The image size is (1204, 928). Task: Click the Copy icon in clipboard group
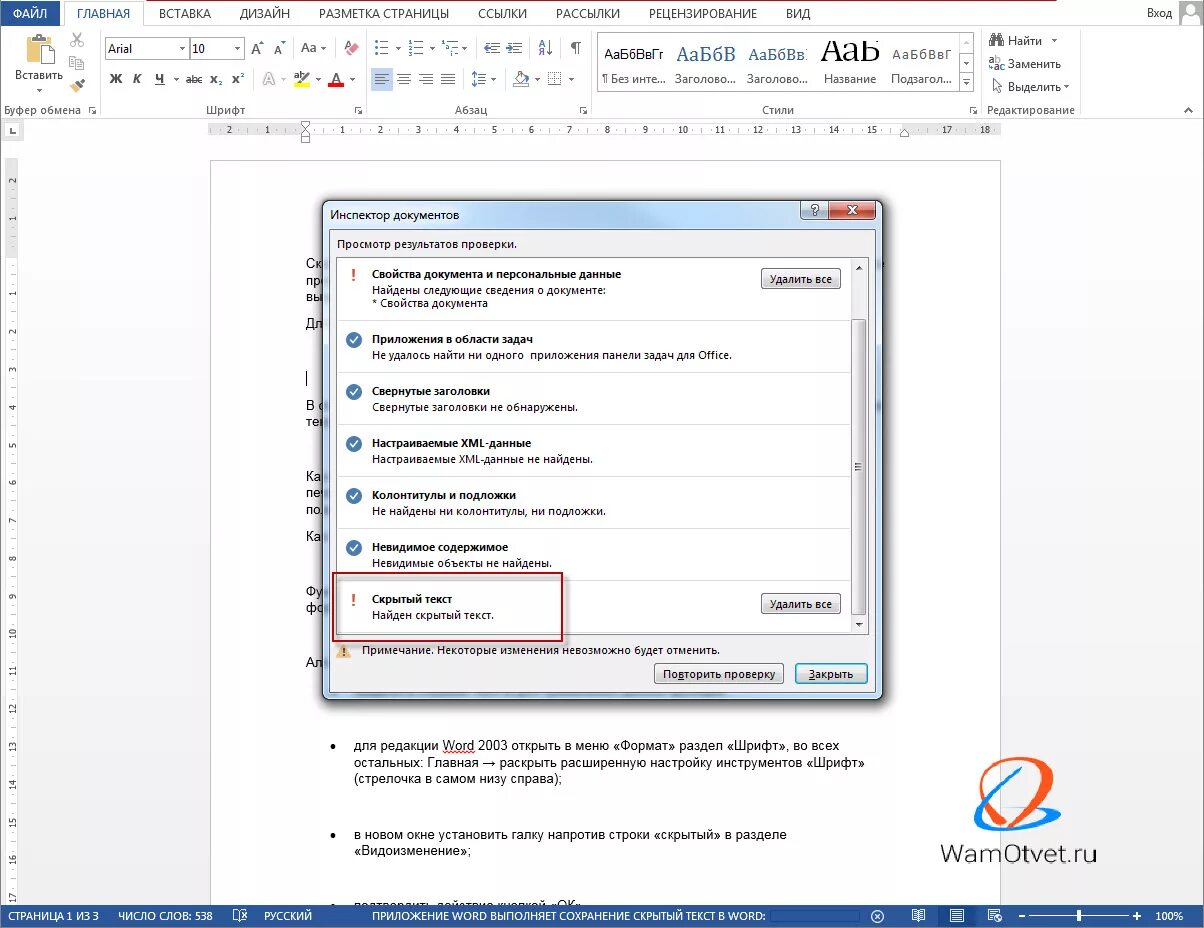(77, 63)
